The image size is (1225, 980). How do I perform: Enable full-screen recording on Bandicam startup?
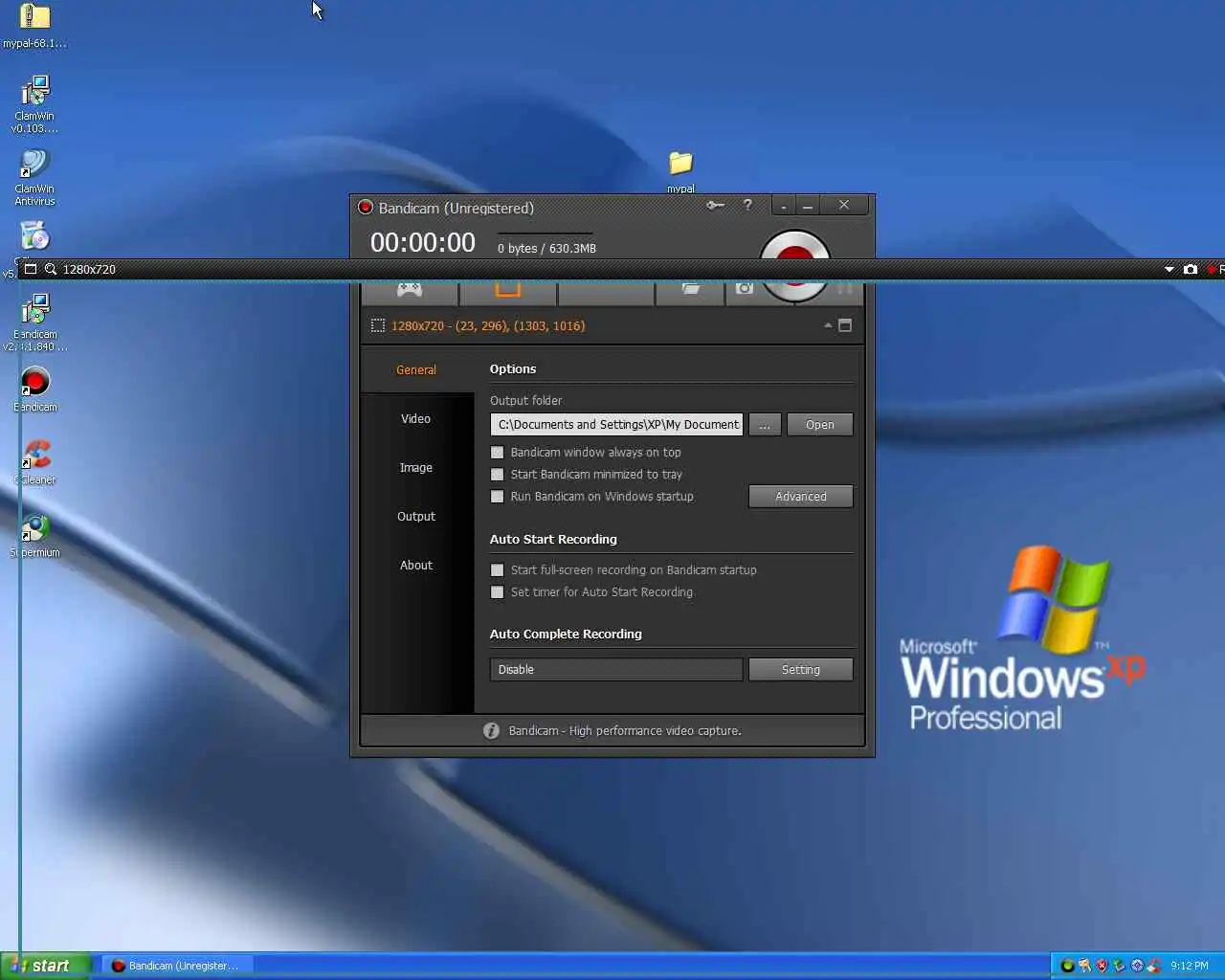497,569
